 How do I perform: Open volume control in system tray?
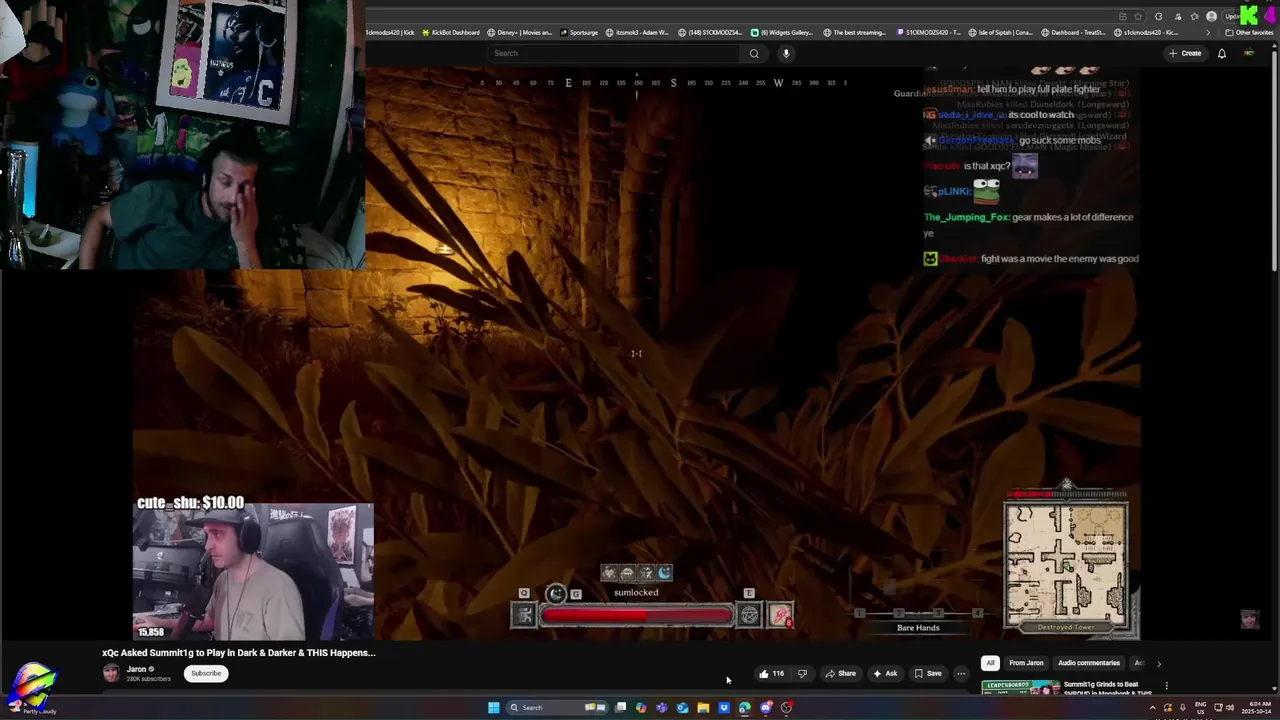tap(1230, 708)
